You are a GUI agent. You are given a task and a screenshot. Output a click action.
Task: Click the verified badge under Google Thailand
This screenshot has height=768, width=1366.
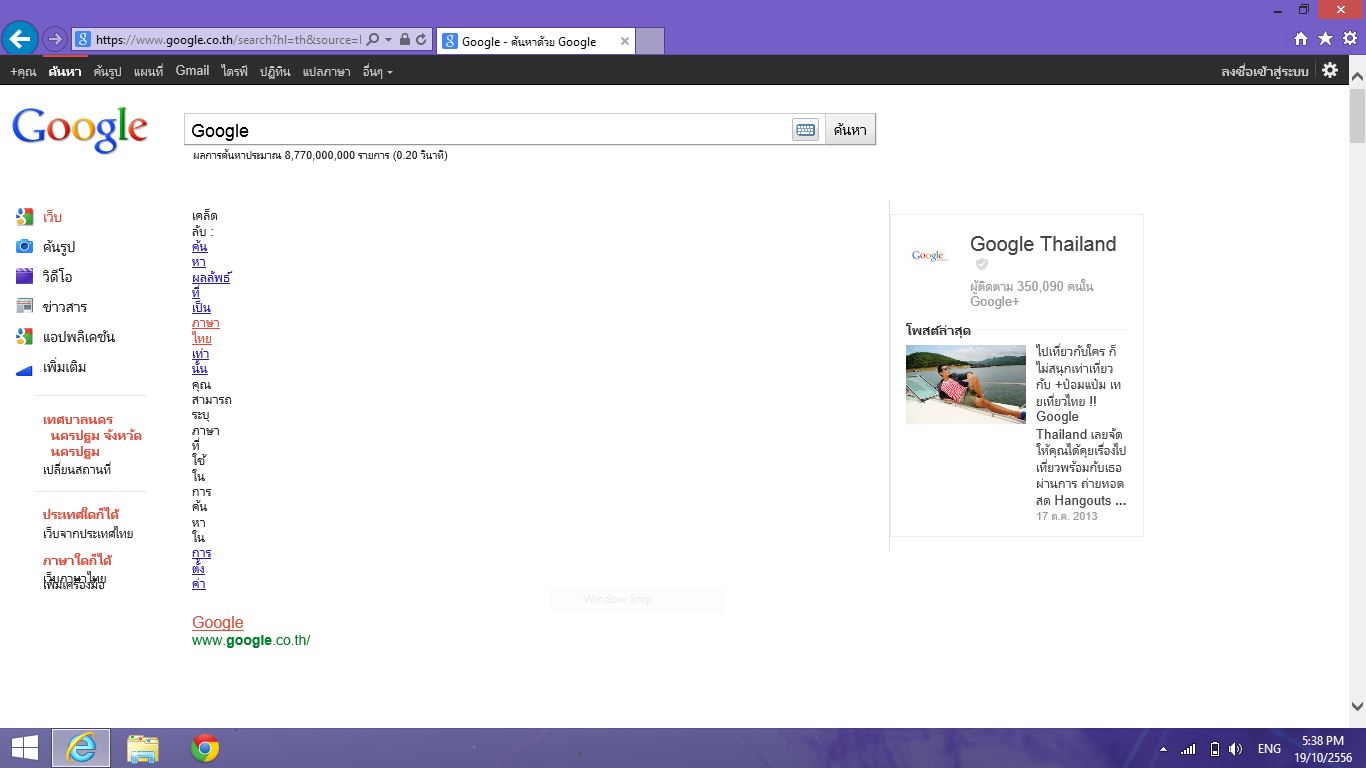point(982,264)
